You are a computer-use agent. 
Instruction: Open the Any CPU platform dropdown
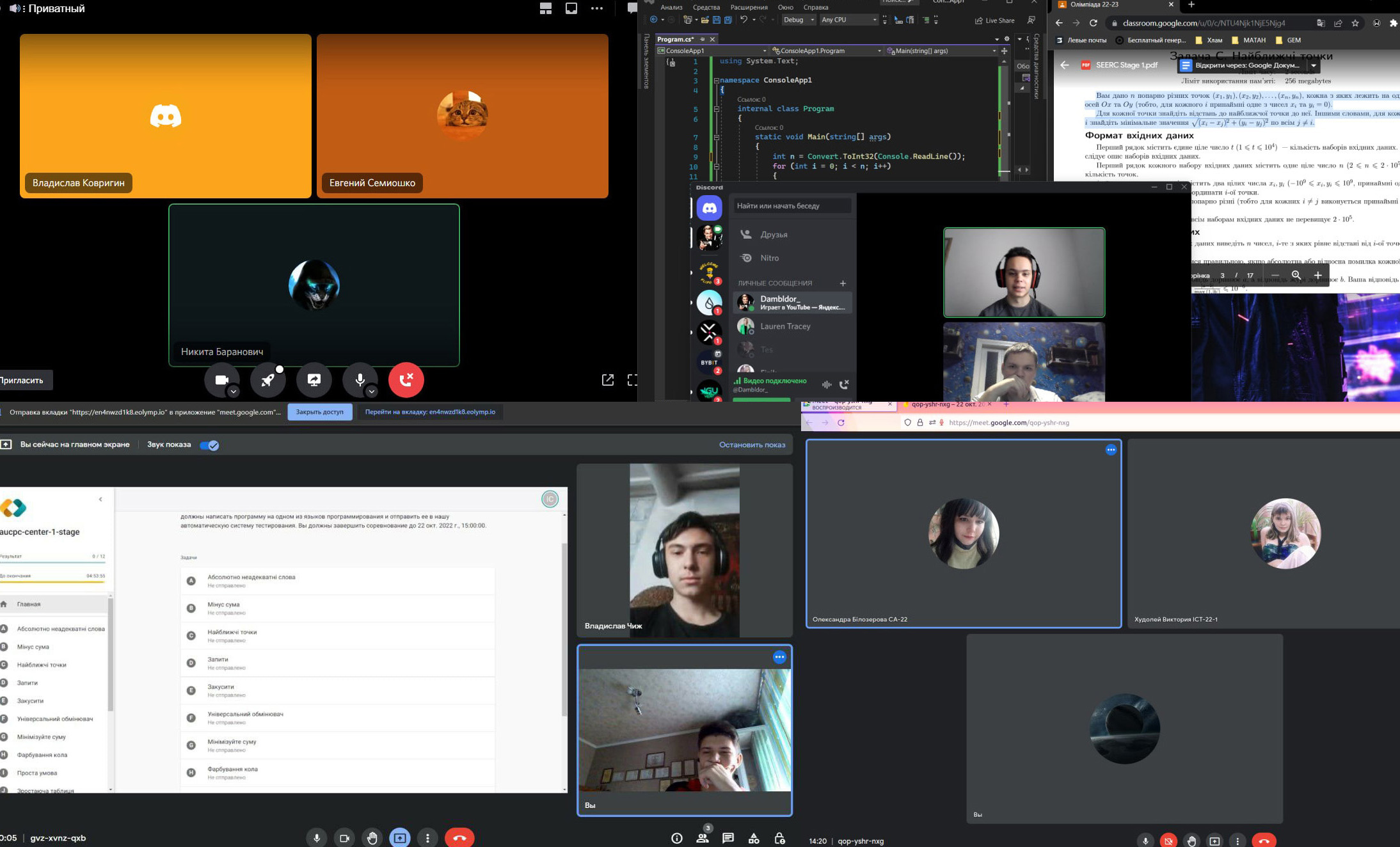click(848, 20)
